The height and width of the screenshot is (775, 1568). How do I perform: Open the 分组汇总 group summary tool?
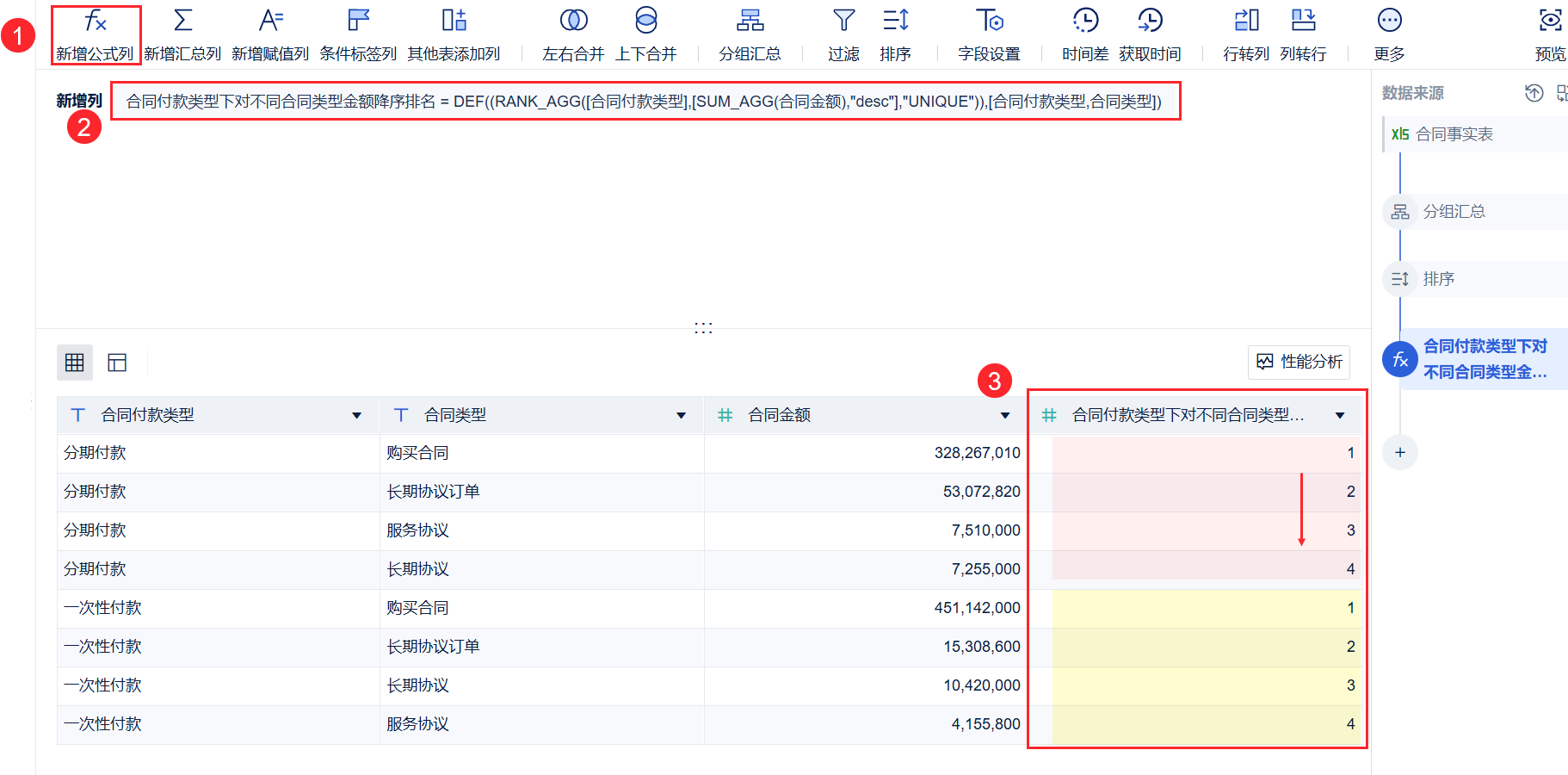[x=750, y=34]
